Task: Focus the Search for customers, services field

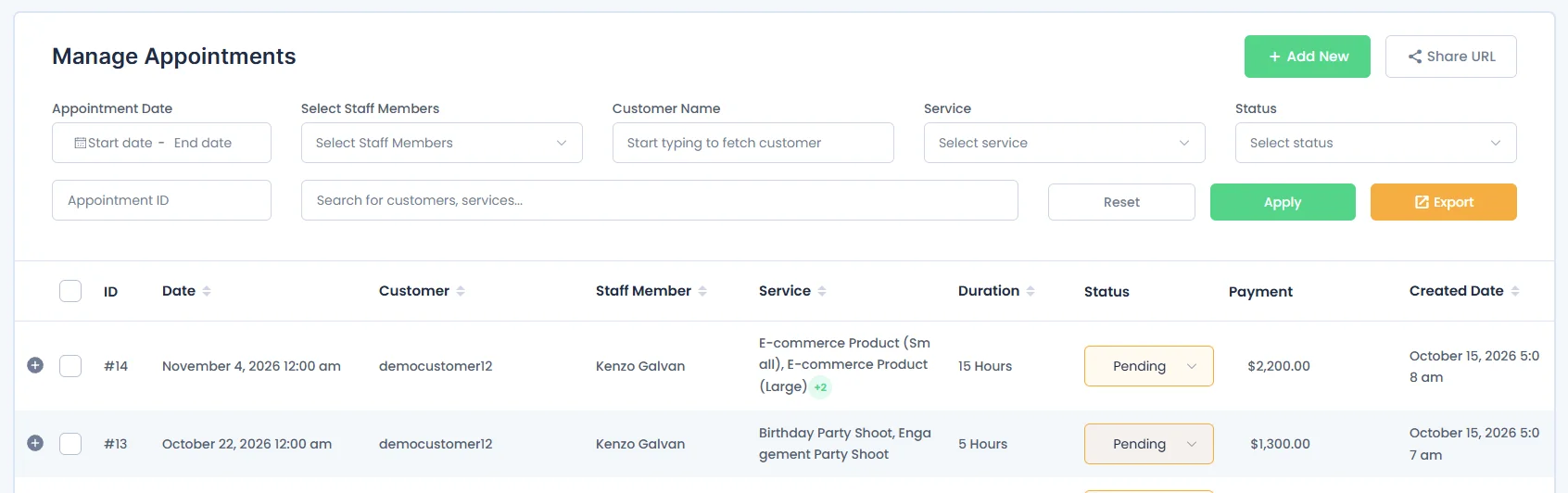Action: tap(660, 200)
